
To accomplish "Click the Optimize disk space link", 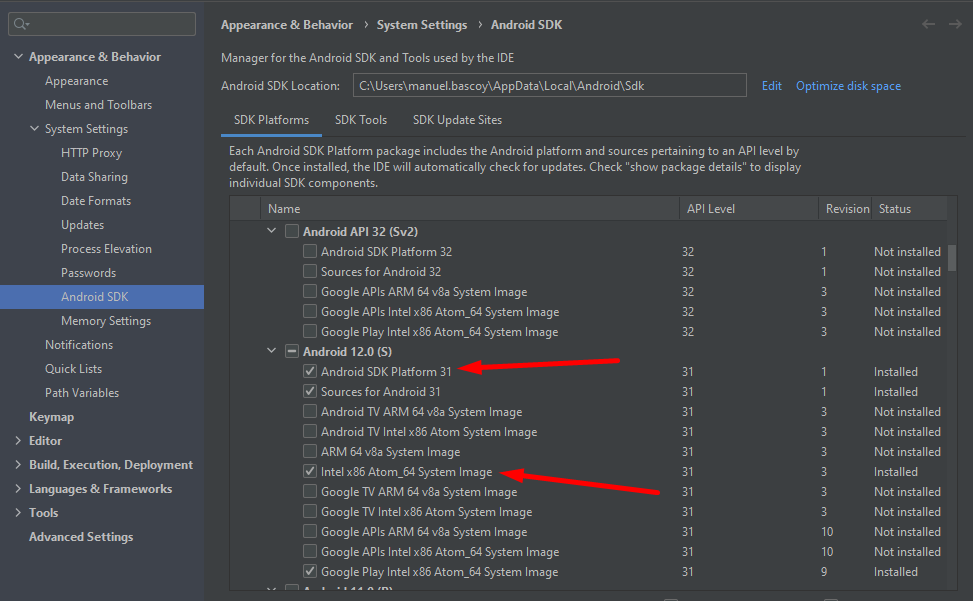I will [848, 86].
